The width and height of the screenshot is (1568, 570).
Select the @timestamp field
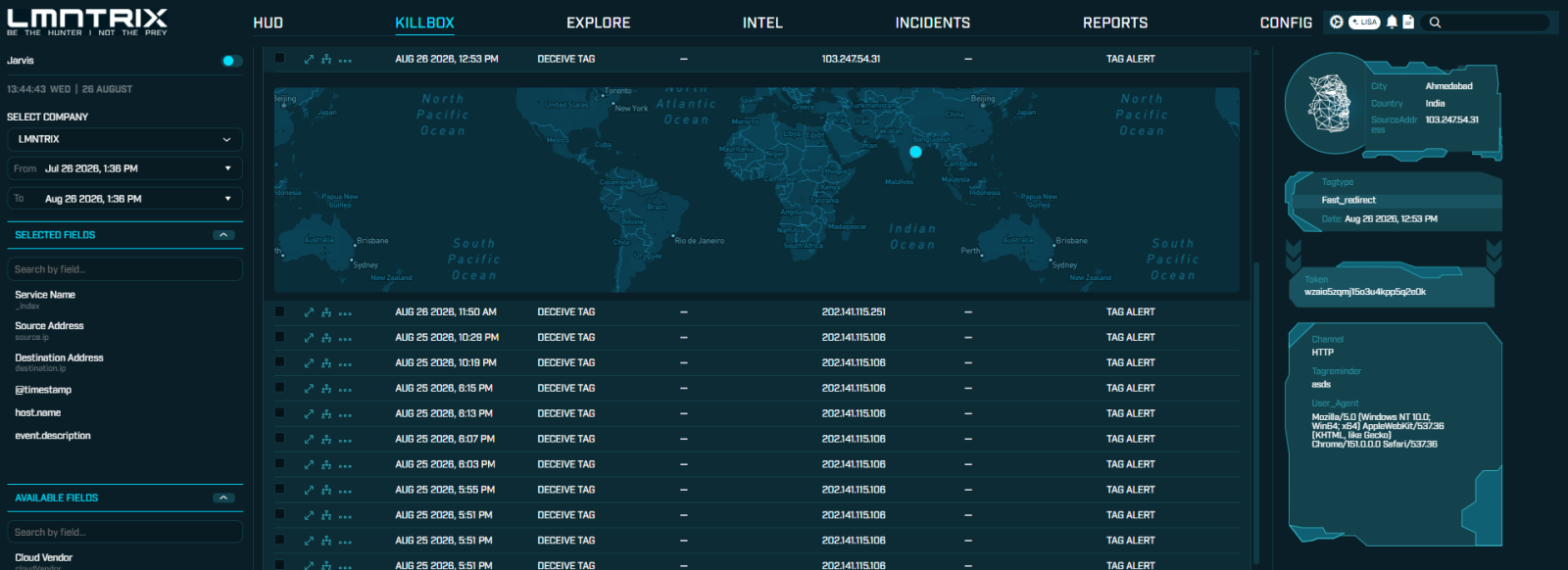[x=43, y=390]
